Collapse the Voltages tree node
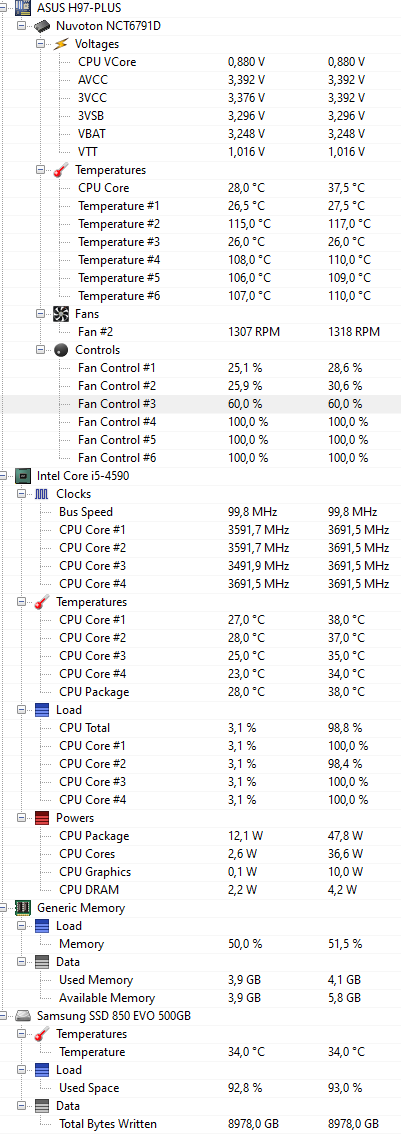The height and width of the screenshot is (1146, 401). coord(41,44)
